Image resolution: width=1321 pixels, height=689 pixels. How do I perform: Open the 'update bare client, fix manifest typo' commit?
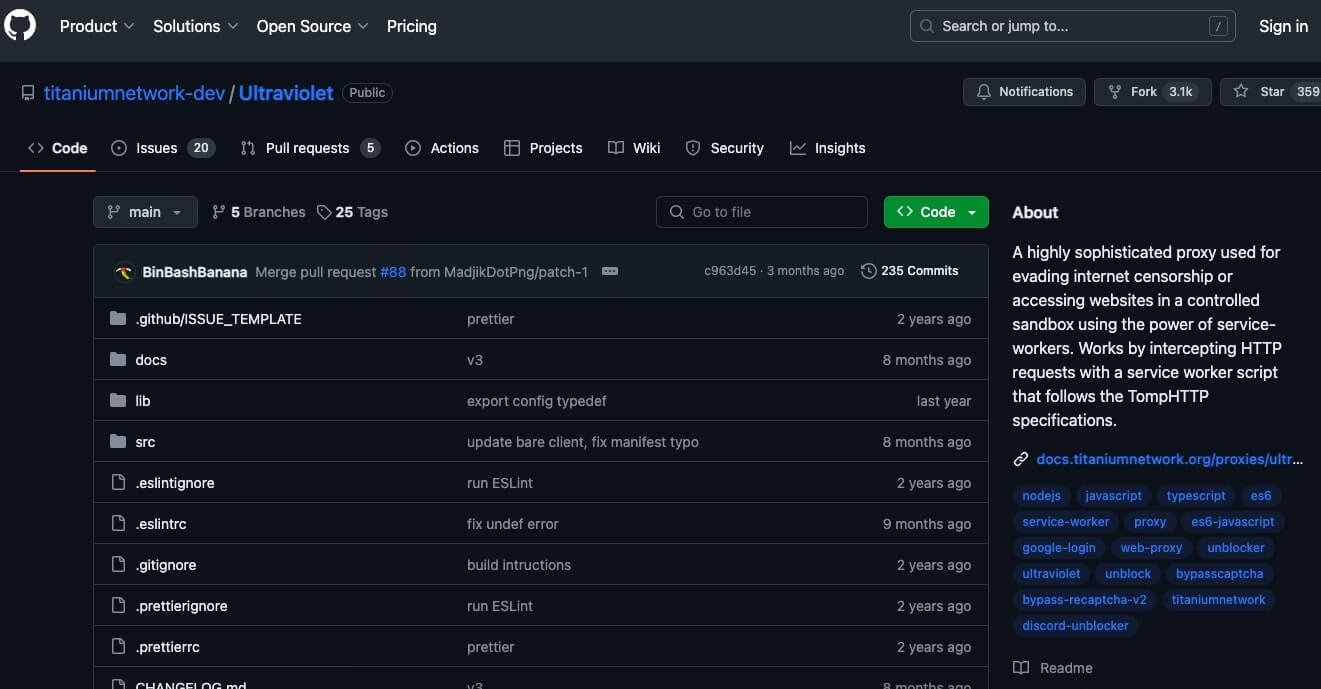coord(583,442)
